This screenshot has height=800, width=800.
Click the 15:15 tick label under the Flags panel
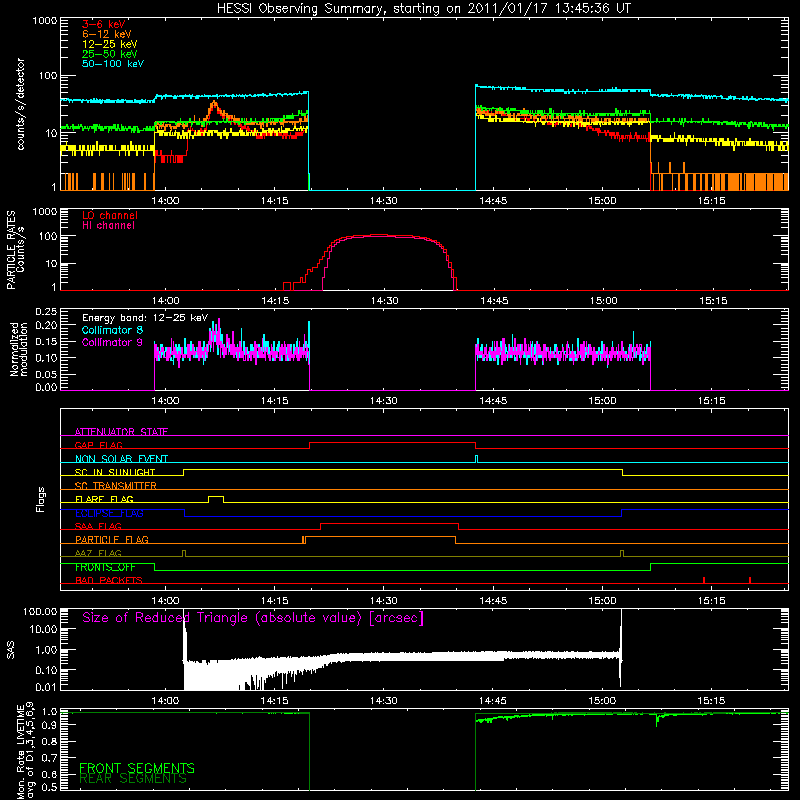tap(712, 601)
